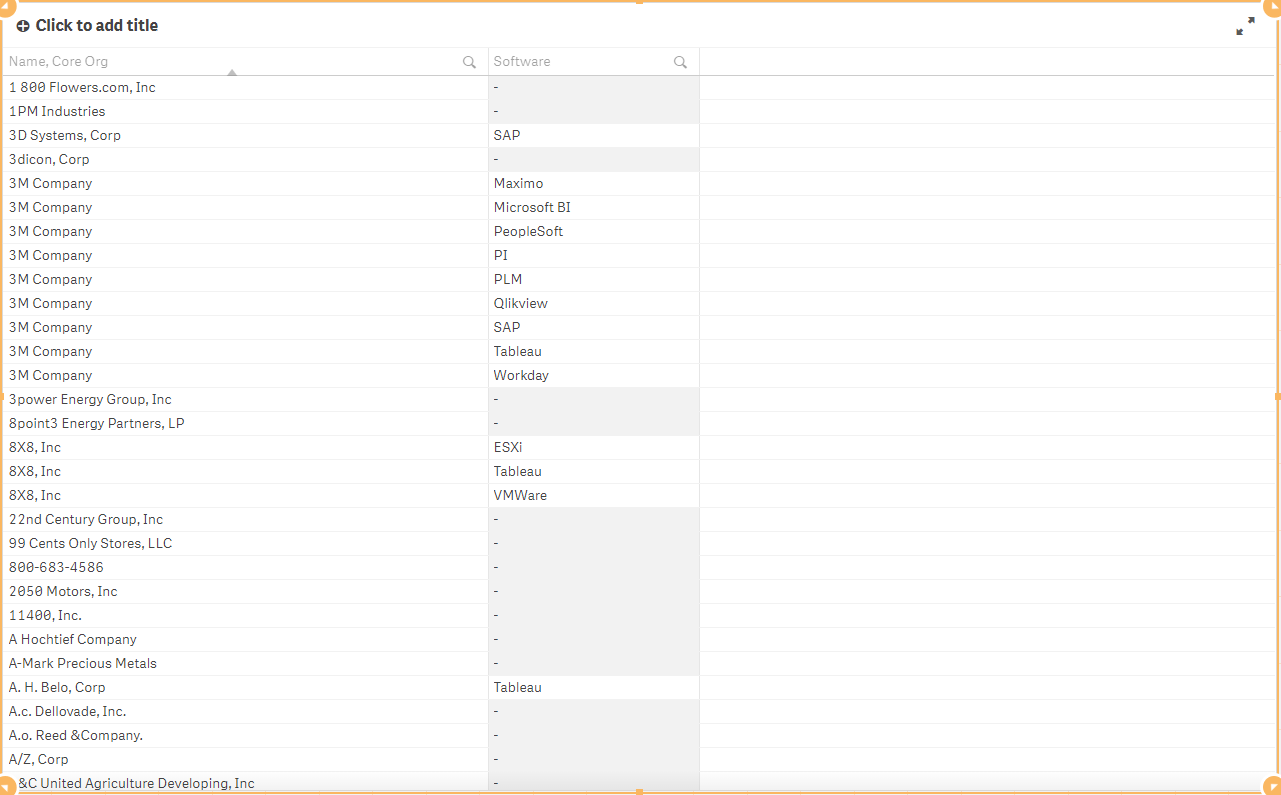
Task: Click the PI software cell
Action: (594, 255)
